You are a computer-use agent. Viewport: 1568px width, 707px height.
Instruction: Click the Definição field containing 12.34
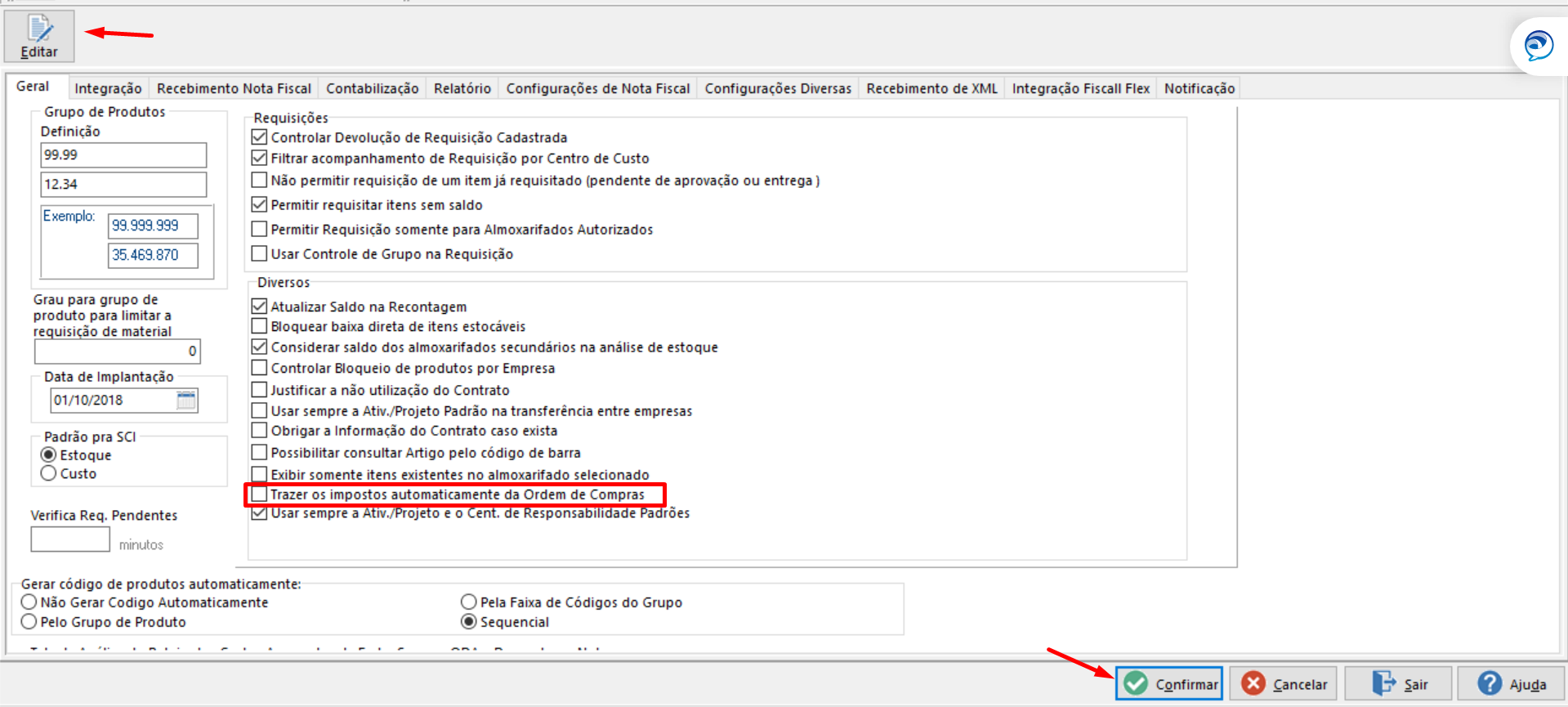click(123, 184)
